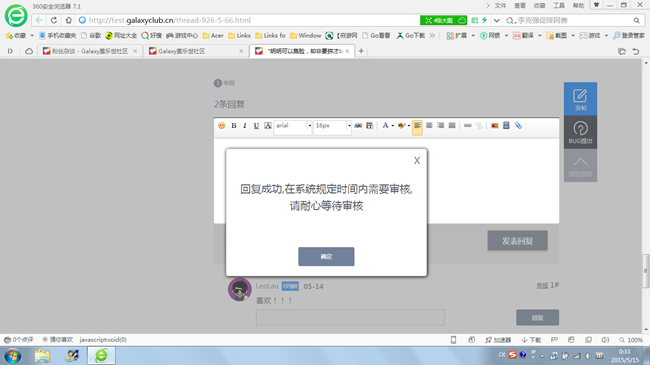Screen dimensions: 650x365
Task: Click the 手机收藏夹 bookmark
Action: pos(58,36)
